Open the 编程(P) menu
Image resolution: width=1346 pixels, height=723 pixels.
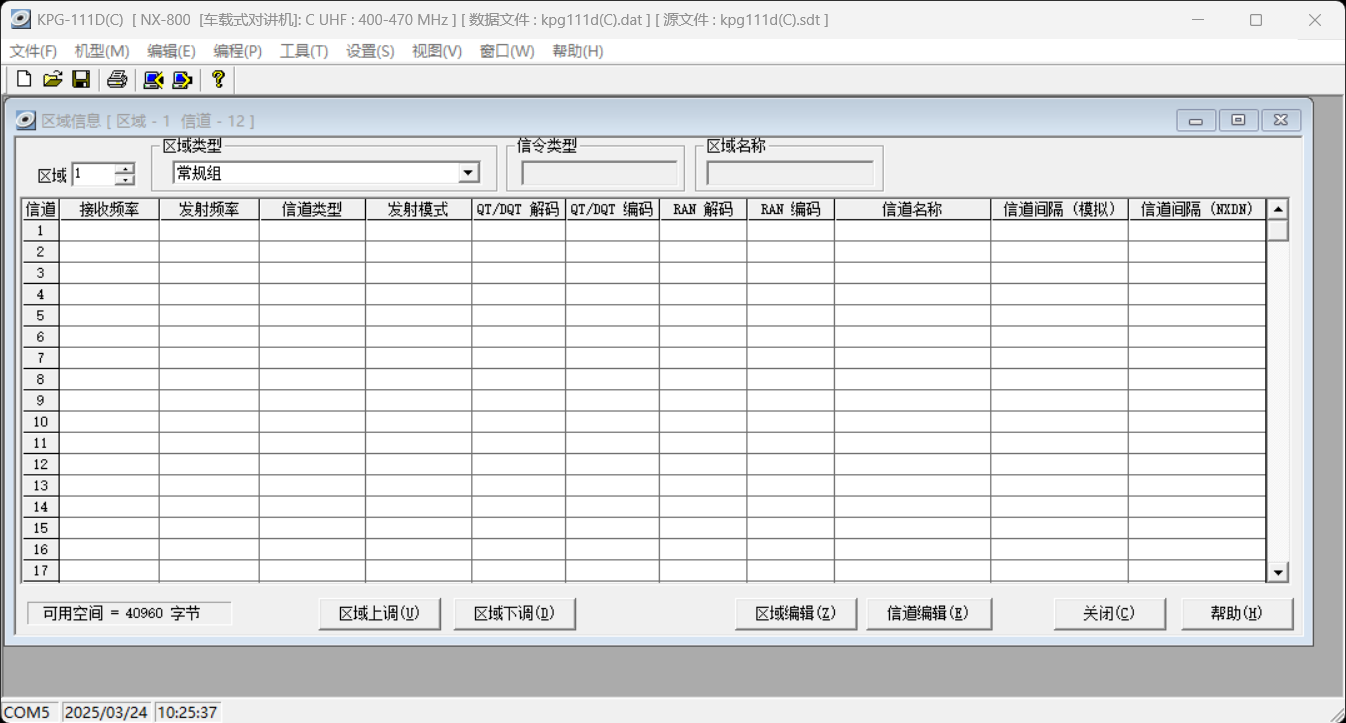[x=237, y=51]
